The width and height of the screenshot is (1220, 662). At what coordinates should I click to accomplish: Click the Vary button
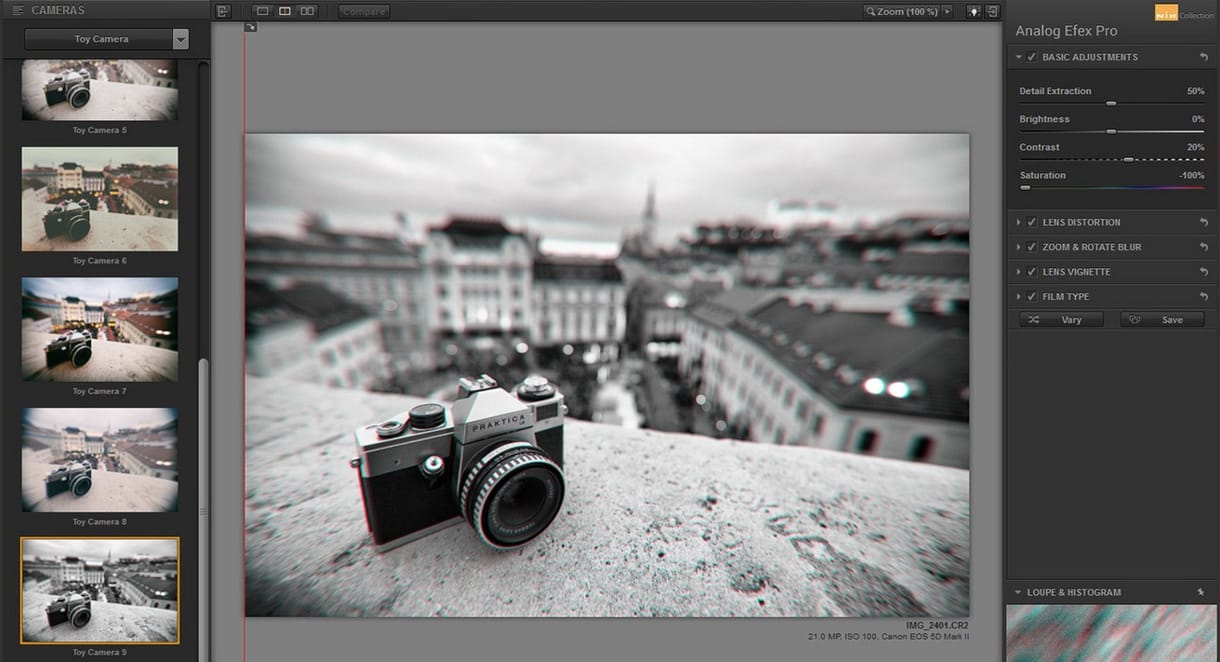[x=1062, y=320]
